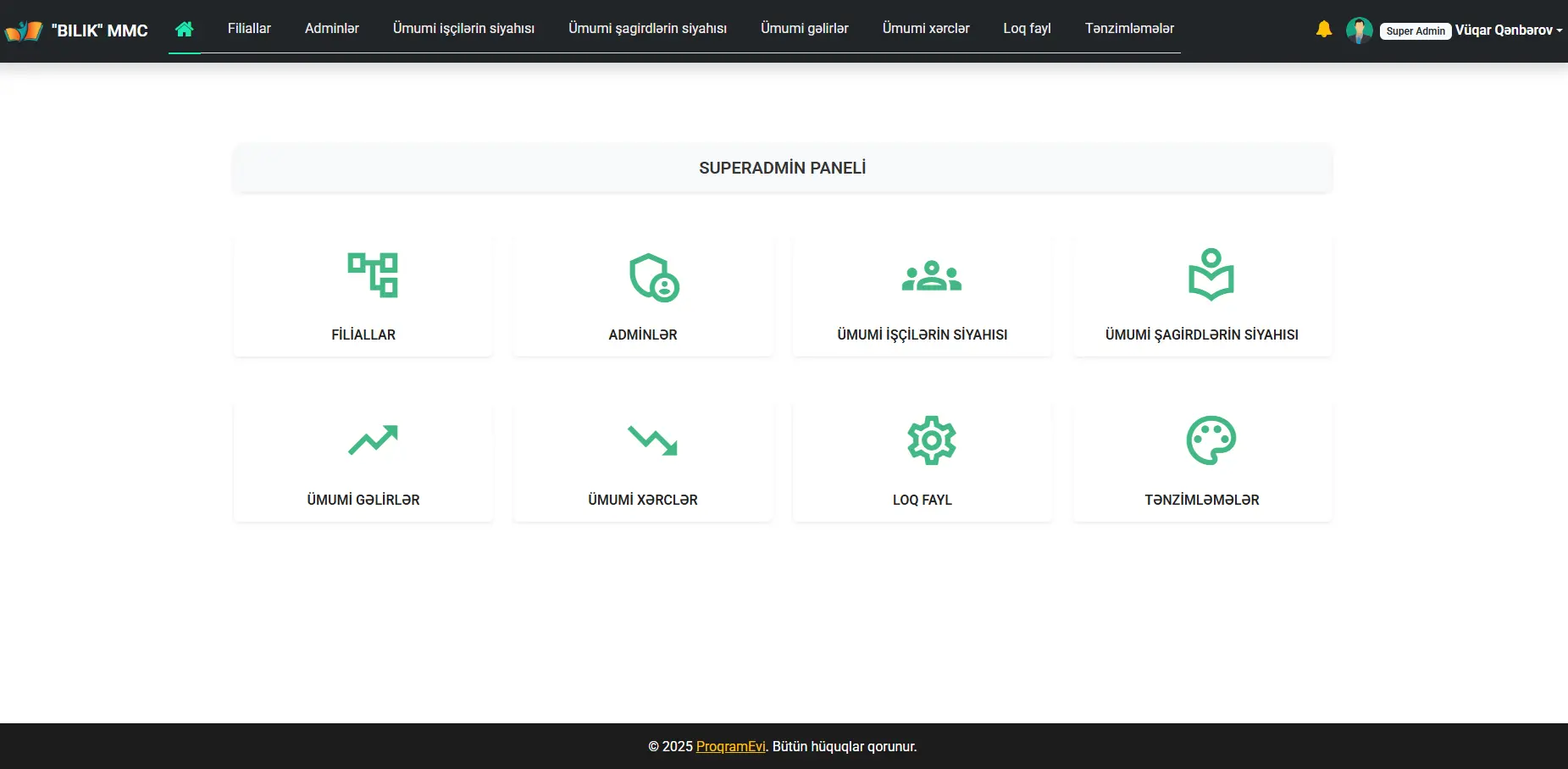Open Filiallar in the top navigation
Viewport: 1568px width, 769px height.
249,29
